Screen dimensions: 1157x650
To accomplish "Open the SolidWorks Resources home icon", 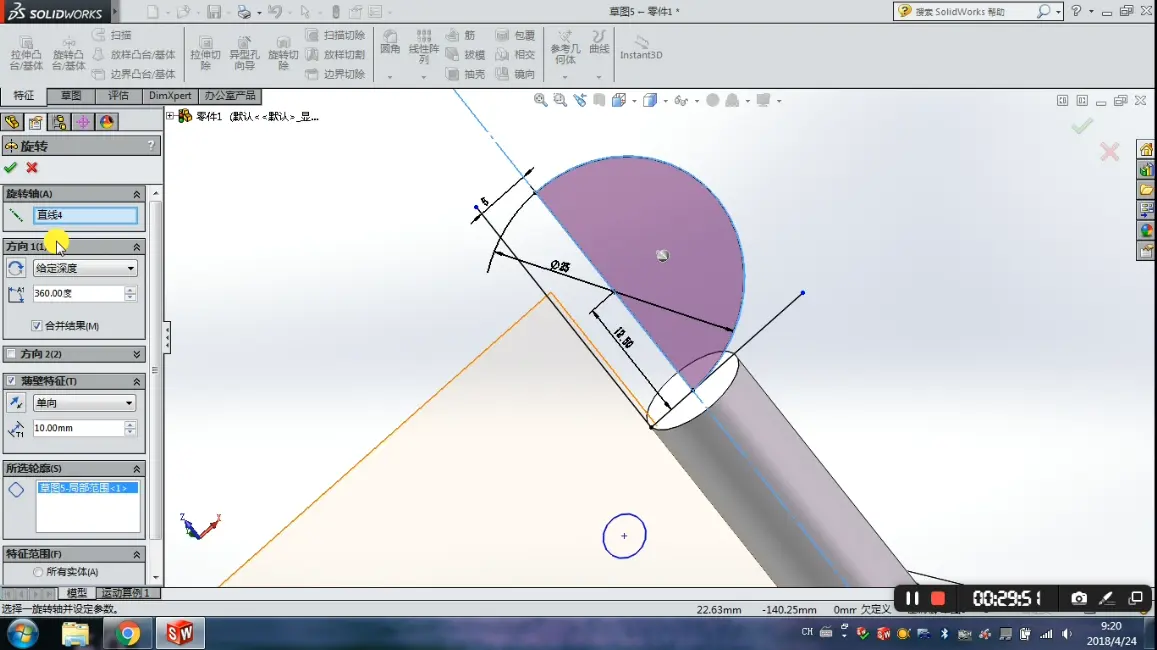I will tap(1146, 150).
